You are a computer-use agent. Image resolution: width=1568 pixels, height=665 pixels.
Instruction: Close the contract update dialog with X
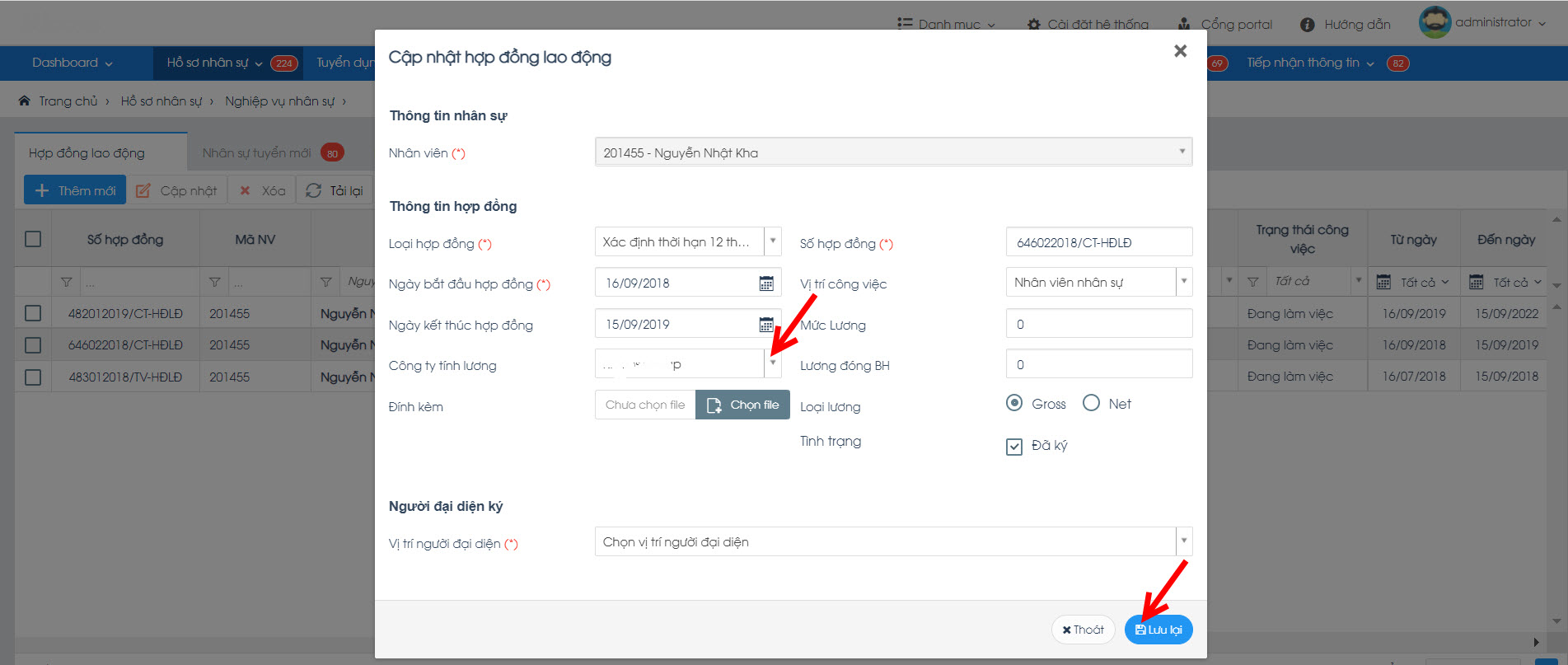coord(1180,51)
